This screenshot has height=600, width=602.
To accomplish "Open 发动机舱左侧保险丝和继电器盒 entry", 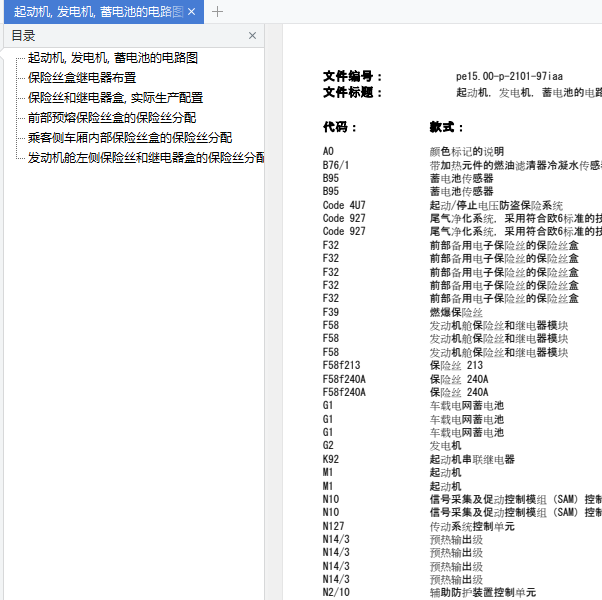I will 146,157.
